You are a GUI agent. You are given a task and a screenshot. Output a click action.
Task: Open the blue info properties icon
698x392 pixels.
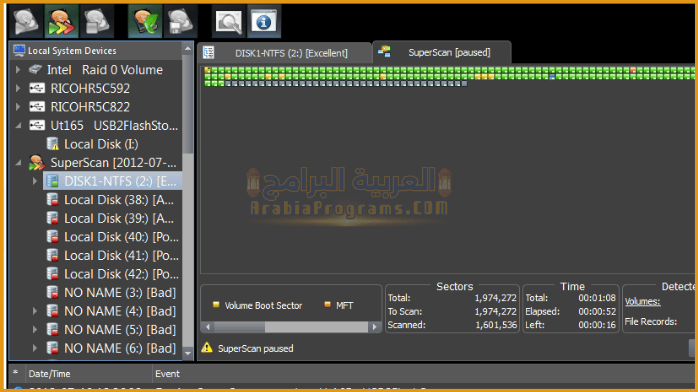coord(264,21)
